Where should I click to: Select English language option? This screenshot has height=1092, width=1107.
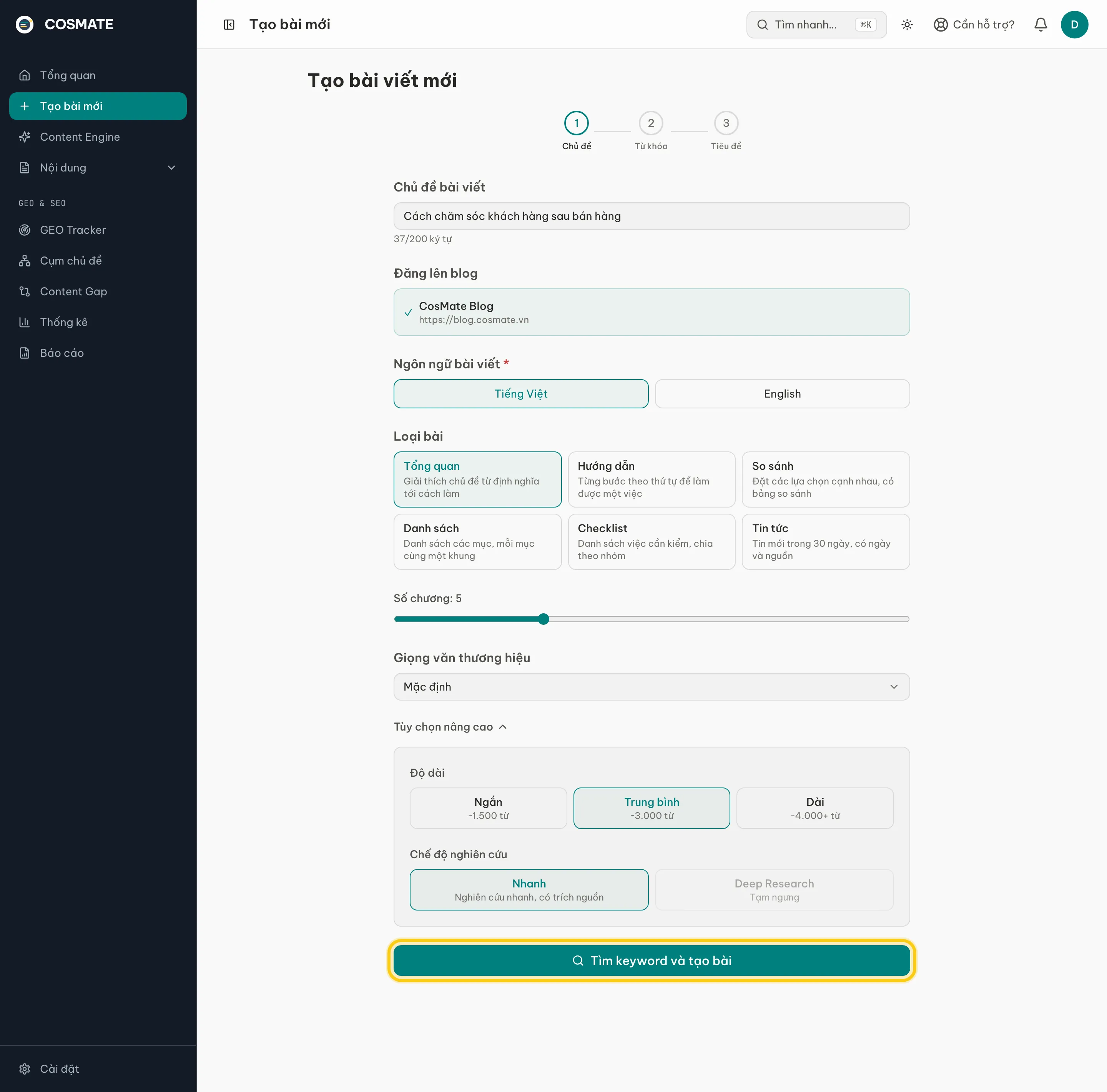click(781, 393)
